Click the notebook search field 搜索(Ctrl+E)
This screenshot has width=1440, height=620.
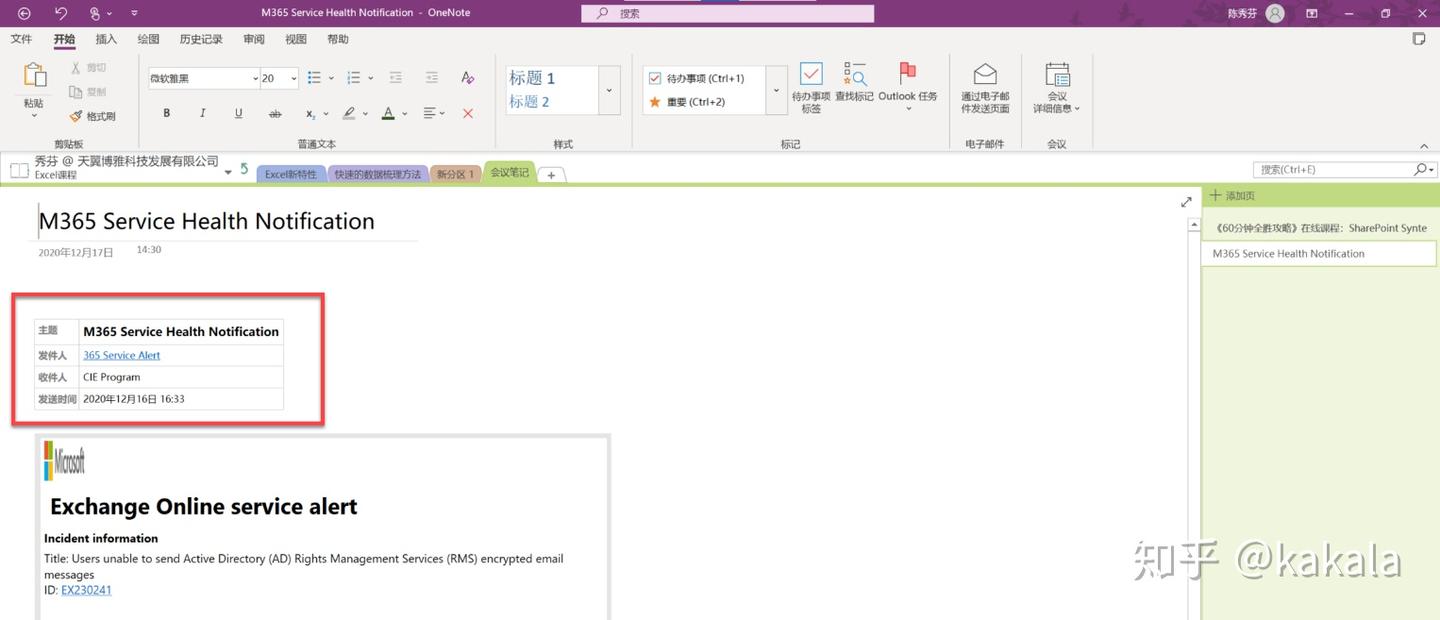1335,170
